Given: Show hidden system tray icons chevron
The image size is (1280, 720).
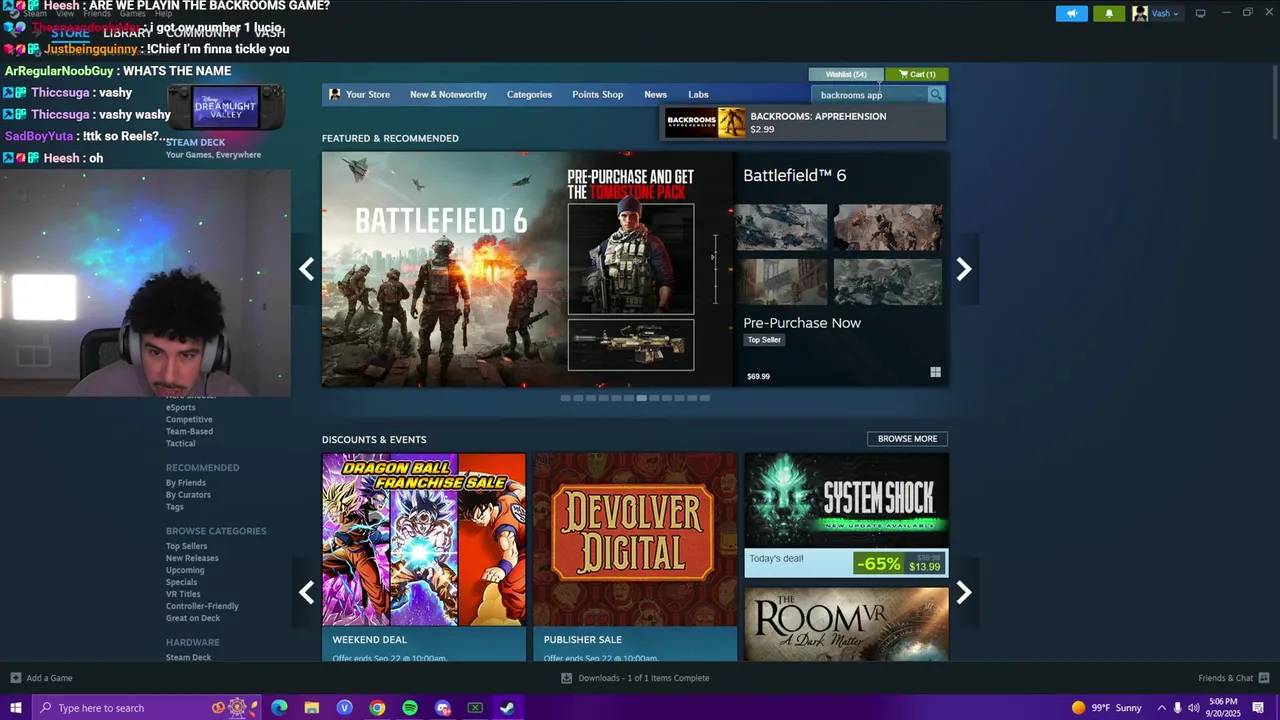Looking at the screenshot, I should 1161,708.
